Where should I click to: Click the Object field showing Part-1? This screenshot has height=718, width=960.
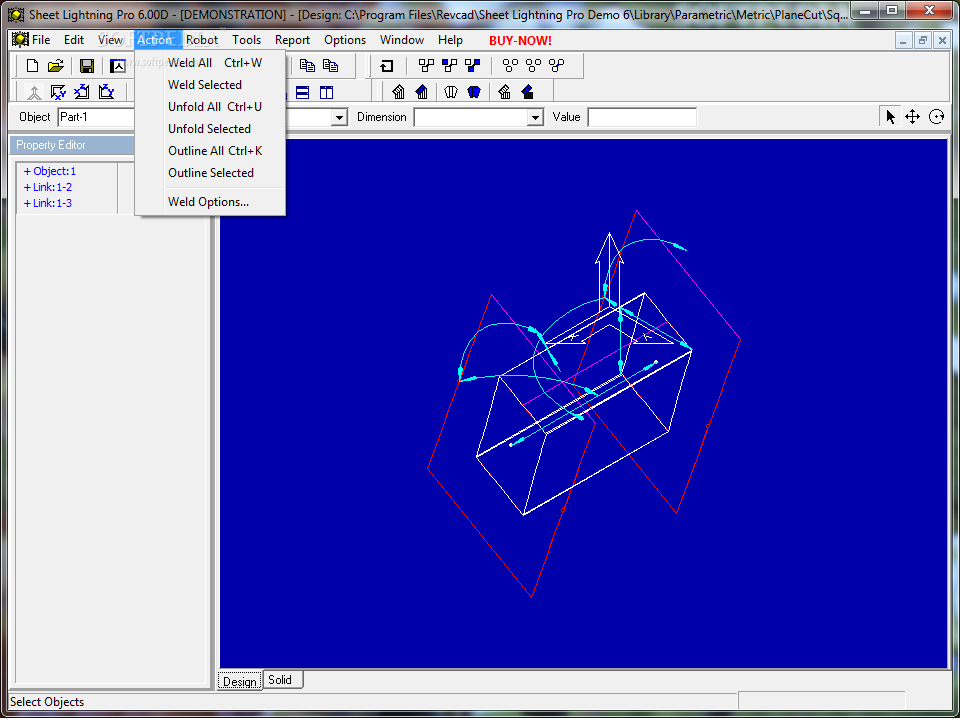point(96,117)
